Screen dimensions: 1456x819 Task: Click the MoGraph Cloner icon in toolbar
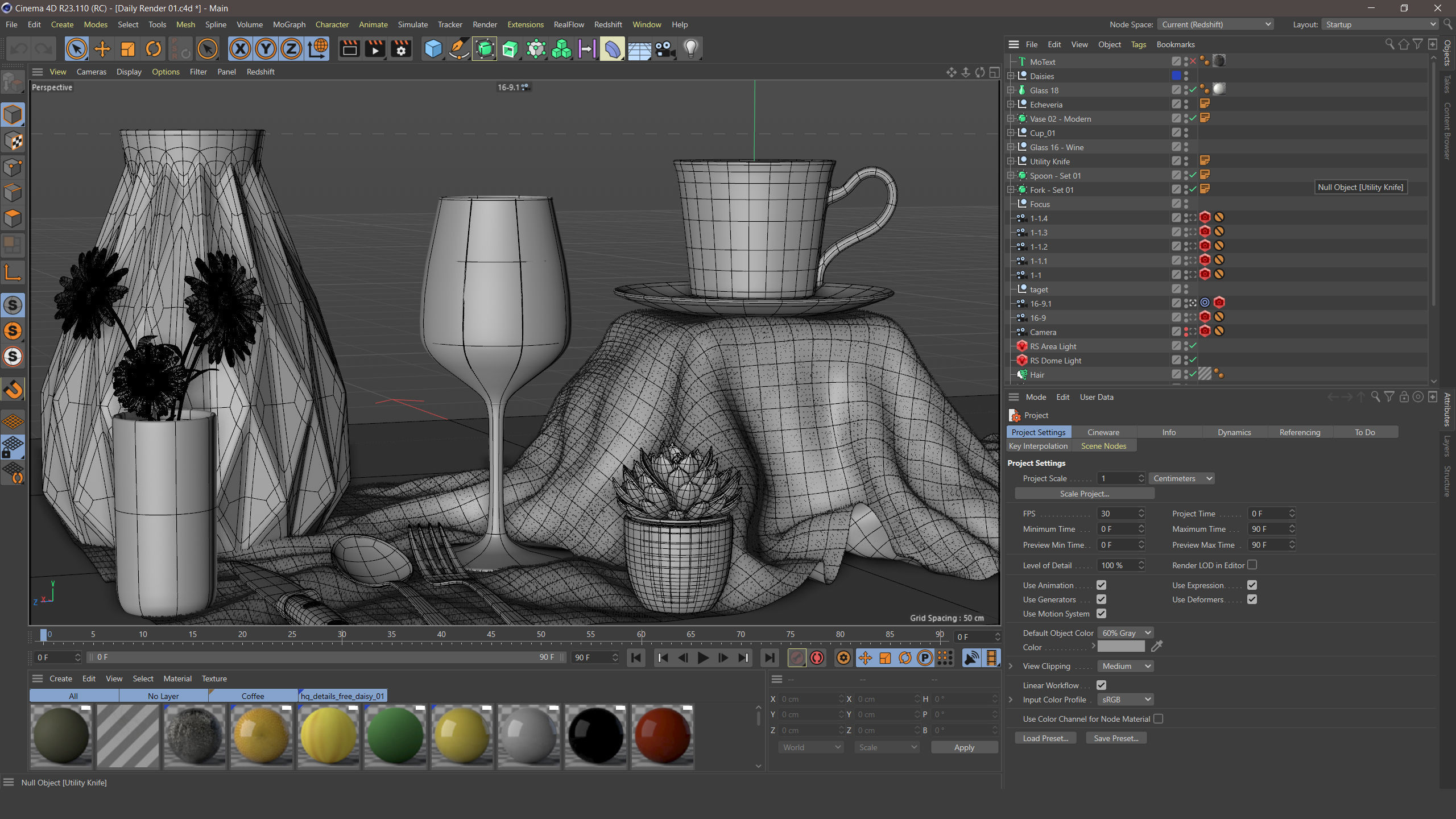[x=561, y=49]
